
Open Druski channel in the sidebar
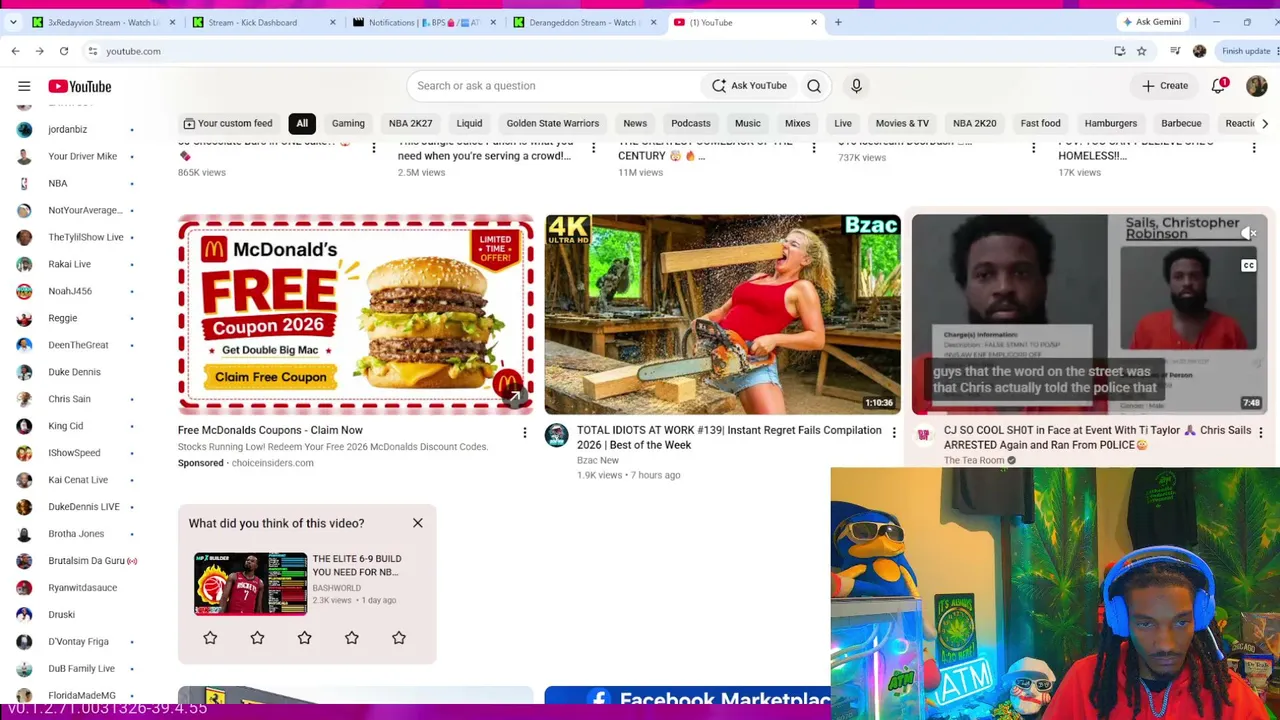(x=62, y=615)
